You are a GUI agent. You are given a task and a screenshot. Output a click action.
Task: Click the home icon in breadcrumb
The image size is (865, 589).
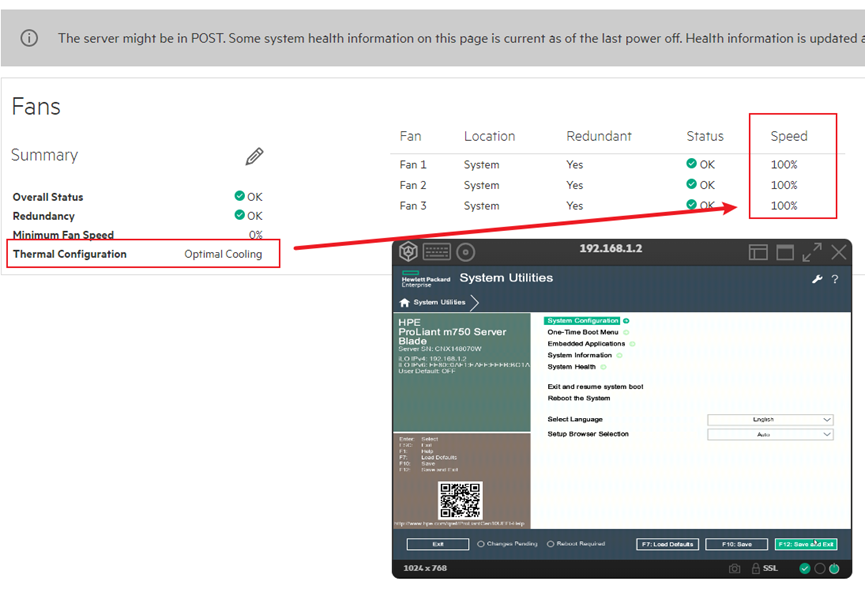(x=404, y=302)
